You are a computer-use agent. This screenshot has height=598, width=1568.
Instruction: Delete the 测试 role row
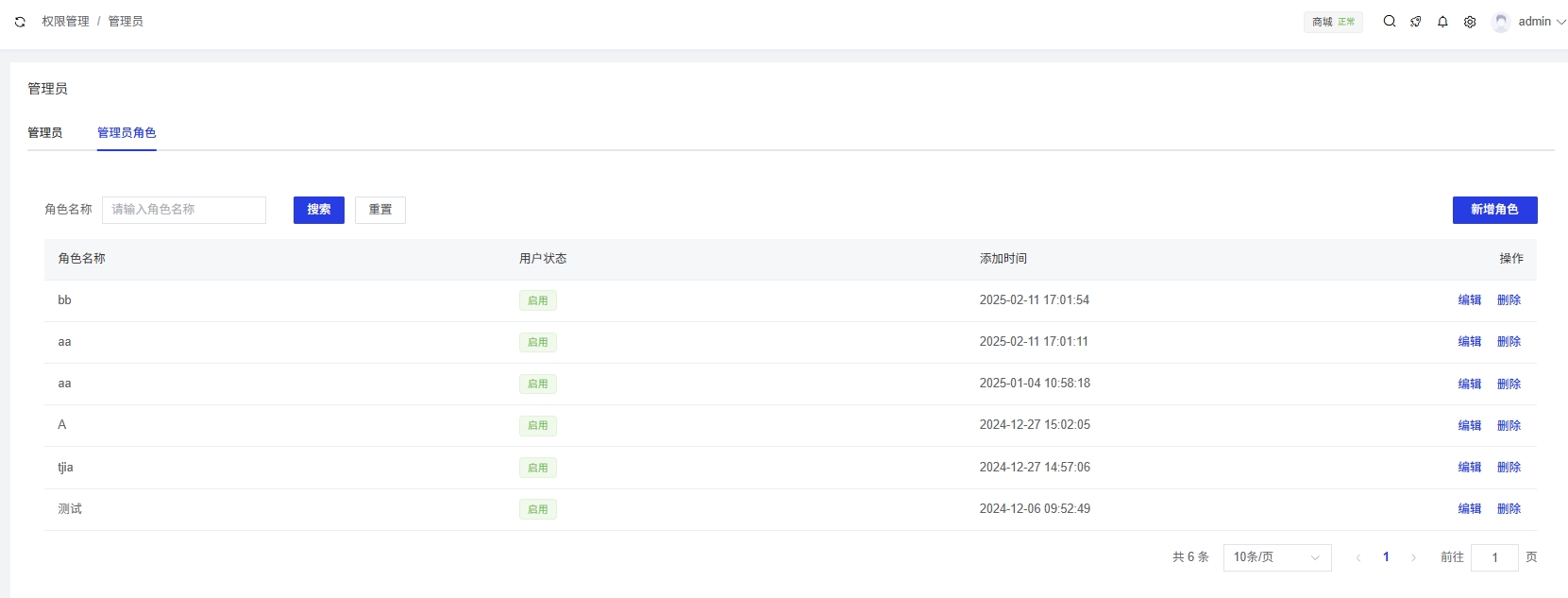coord(1509,509)
